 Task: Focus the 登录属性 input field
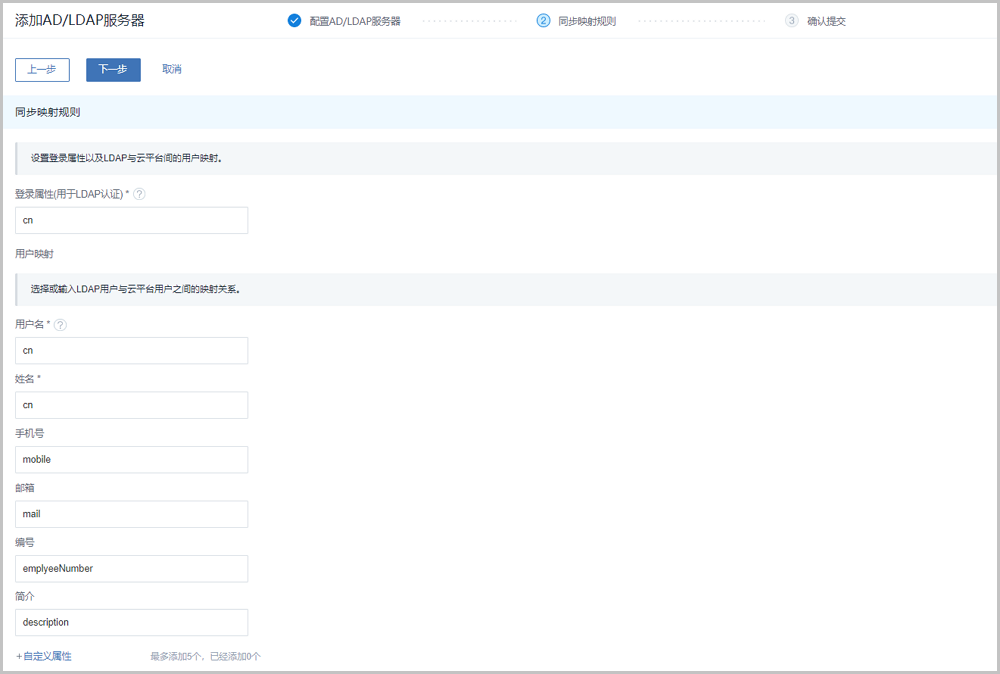pyautogui.click(x=131, y=220)
